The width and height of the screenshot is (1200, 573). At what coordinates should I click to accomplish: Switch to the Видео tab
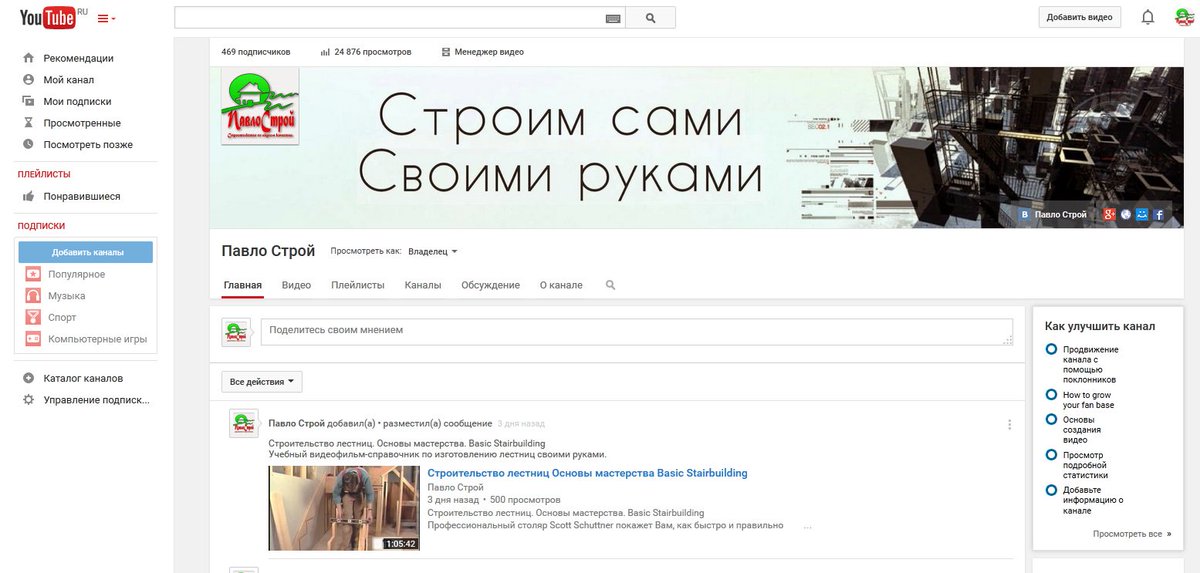[296, 285]
